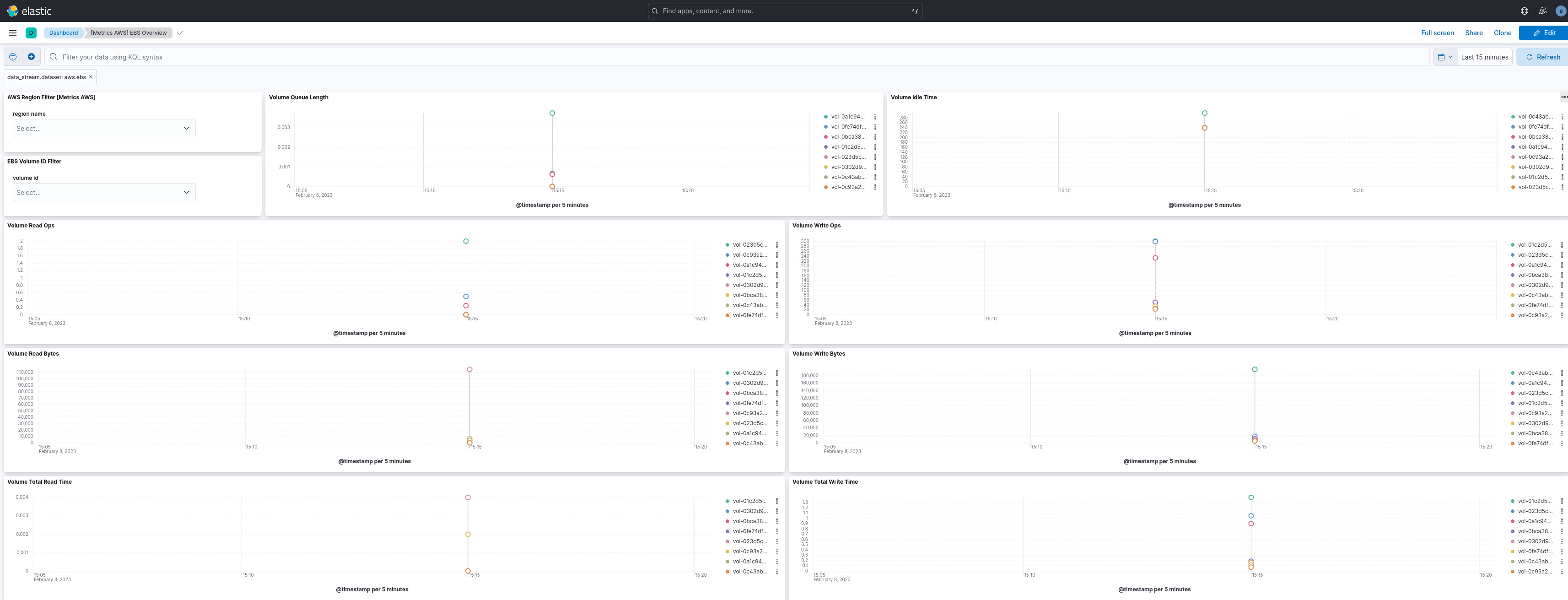Viewport: 1568px width, 600px height.
Task: Click the Dashboard breadcrumb
Action: (x=63, y=33)
